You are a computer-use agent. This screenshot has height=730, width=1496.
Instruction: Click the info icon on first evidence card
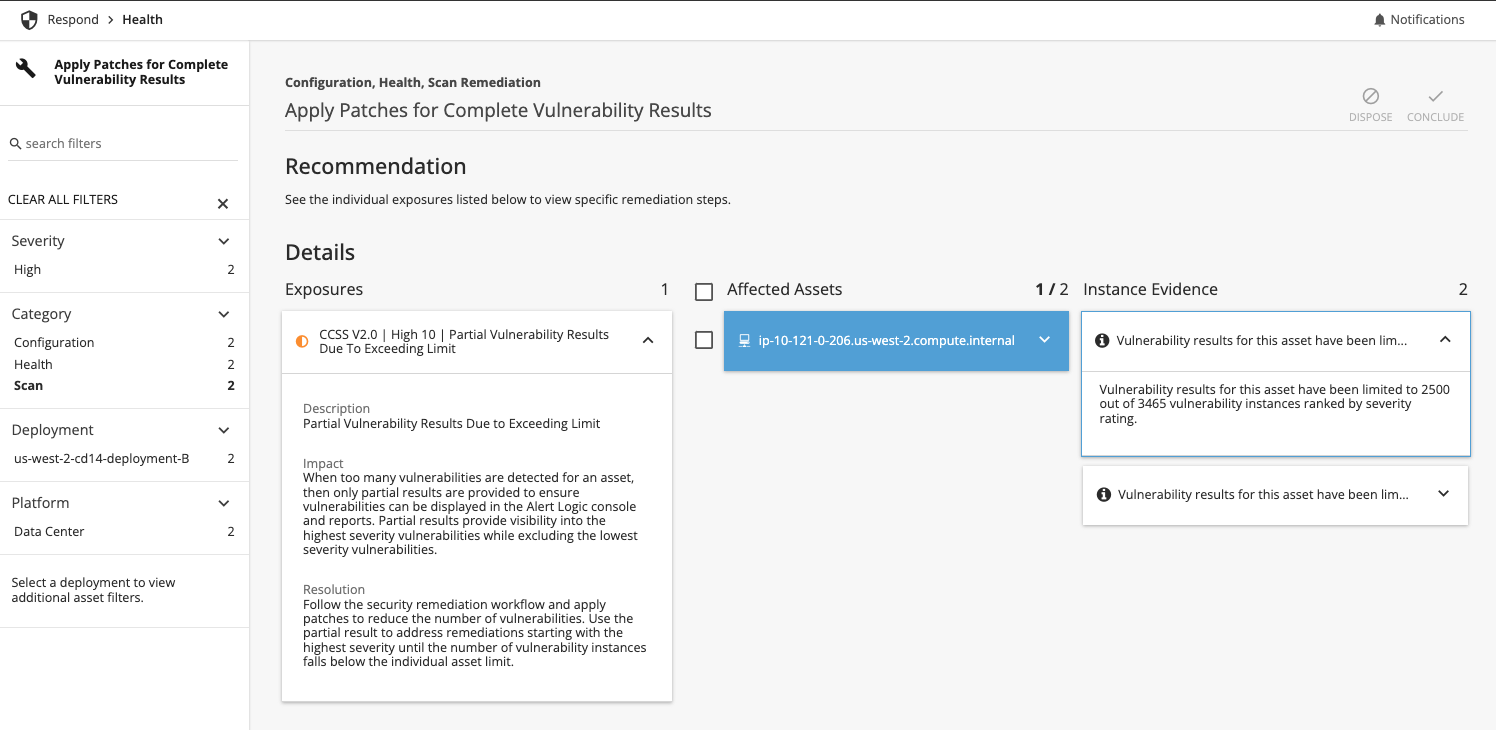pyautogui.click(x=1102, y=341)
